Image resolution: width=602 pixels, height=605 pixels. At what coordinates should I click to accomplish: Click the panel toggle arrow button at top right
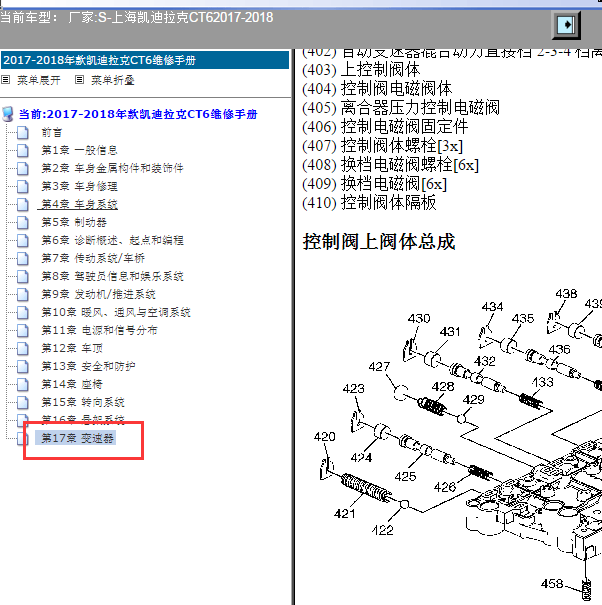pos(566,25)
